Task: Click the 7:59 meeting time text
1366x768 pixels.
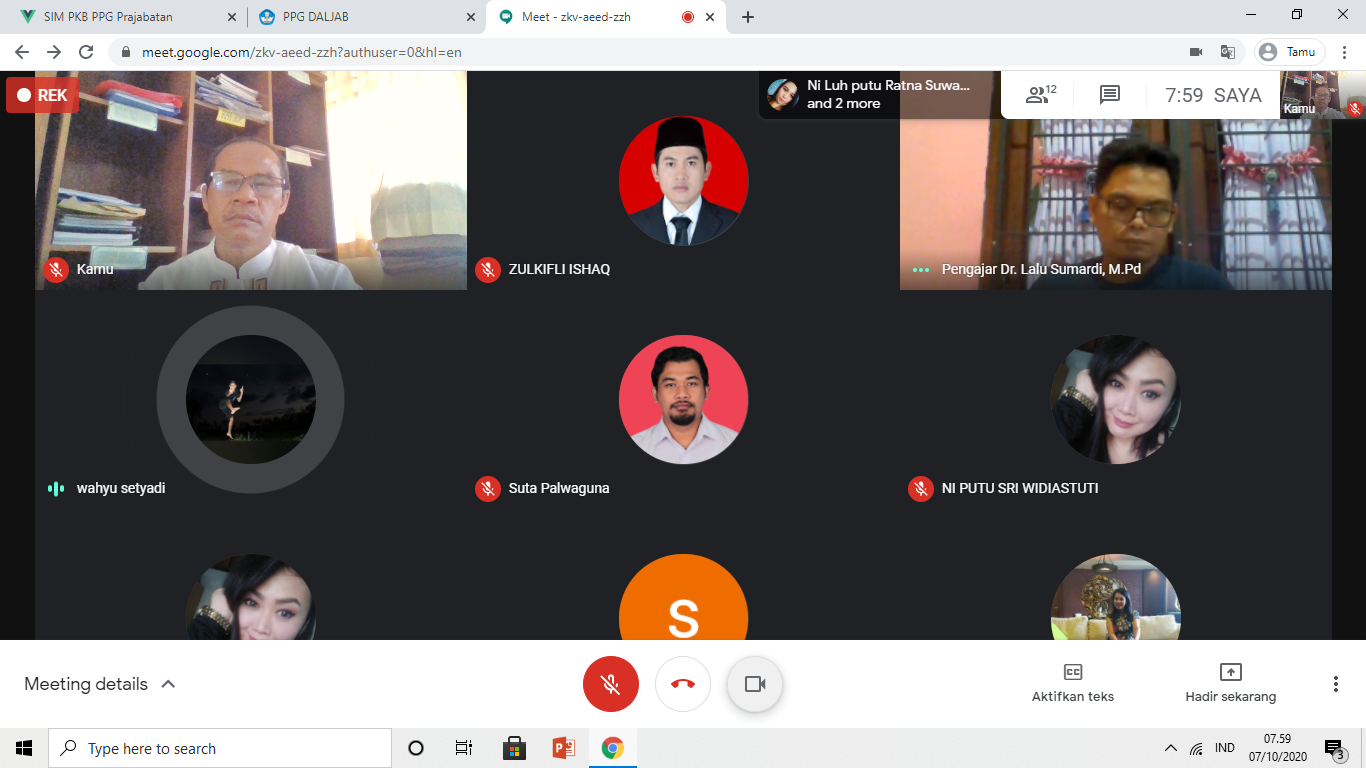Action: (x=1184, y=96)
